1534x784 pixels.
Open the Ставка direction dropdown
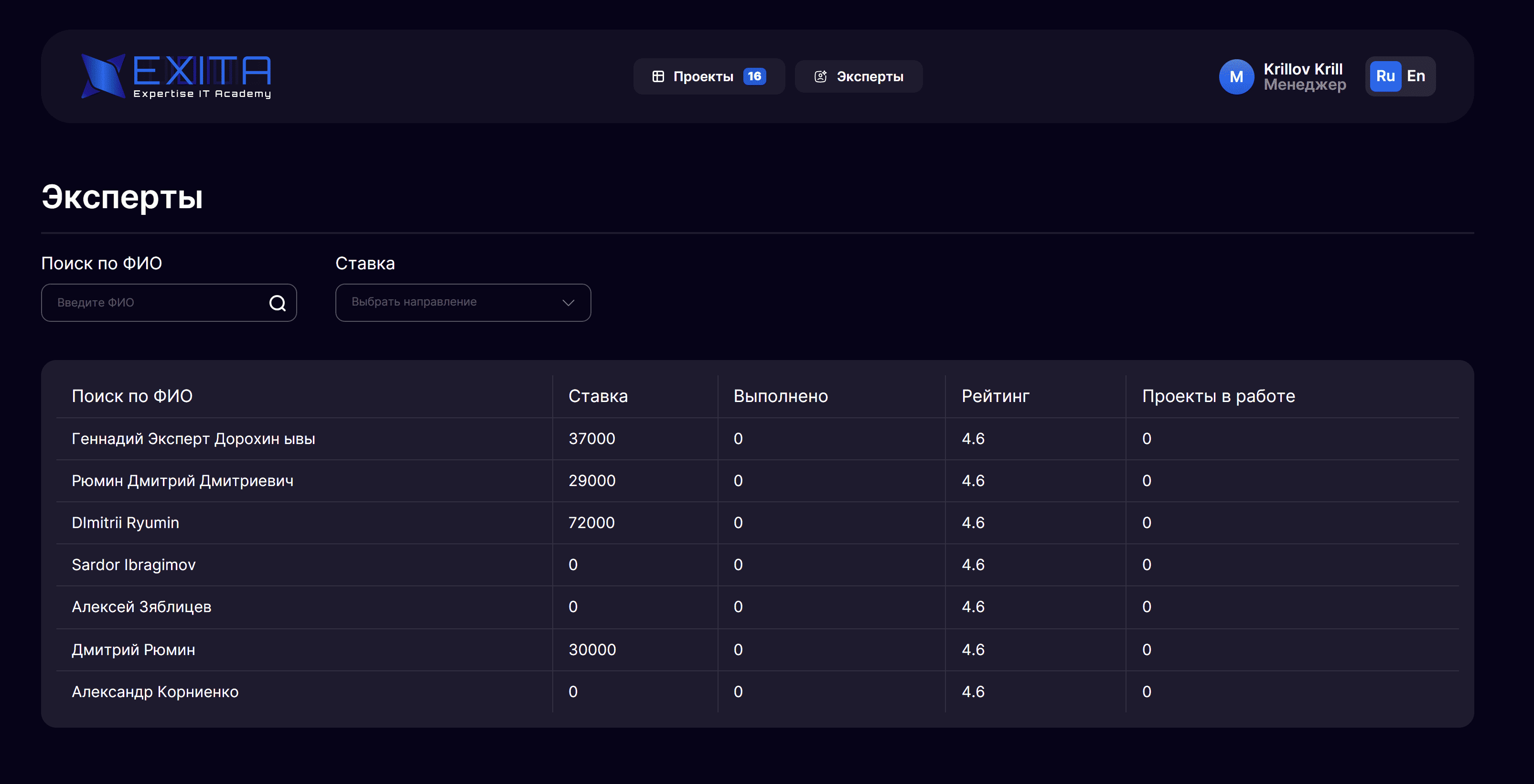click(x=462, y=302)
